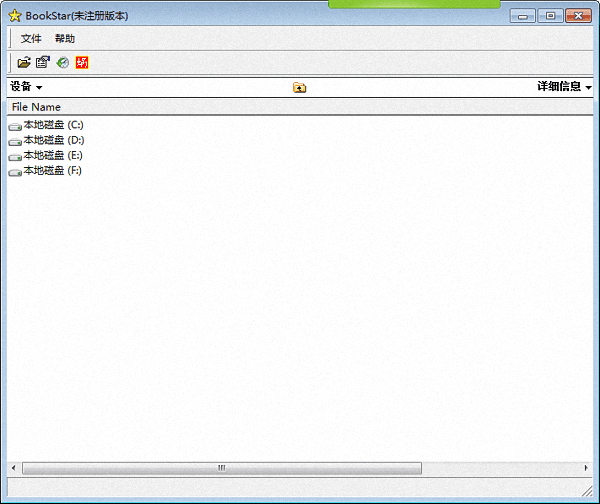Click the File Name column header
This screenshot has width=600, height=504.
[x=36, y=107]
